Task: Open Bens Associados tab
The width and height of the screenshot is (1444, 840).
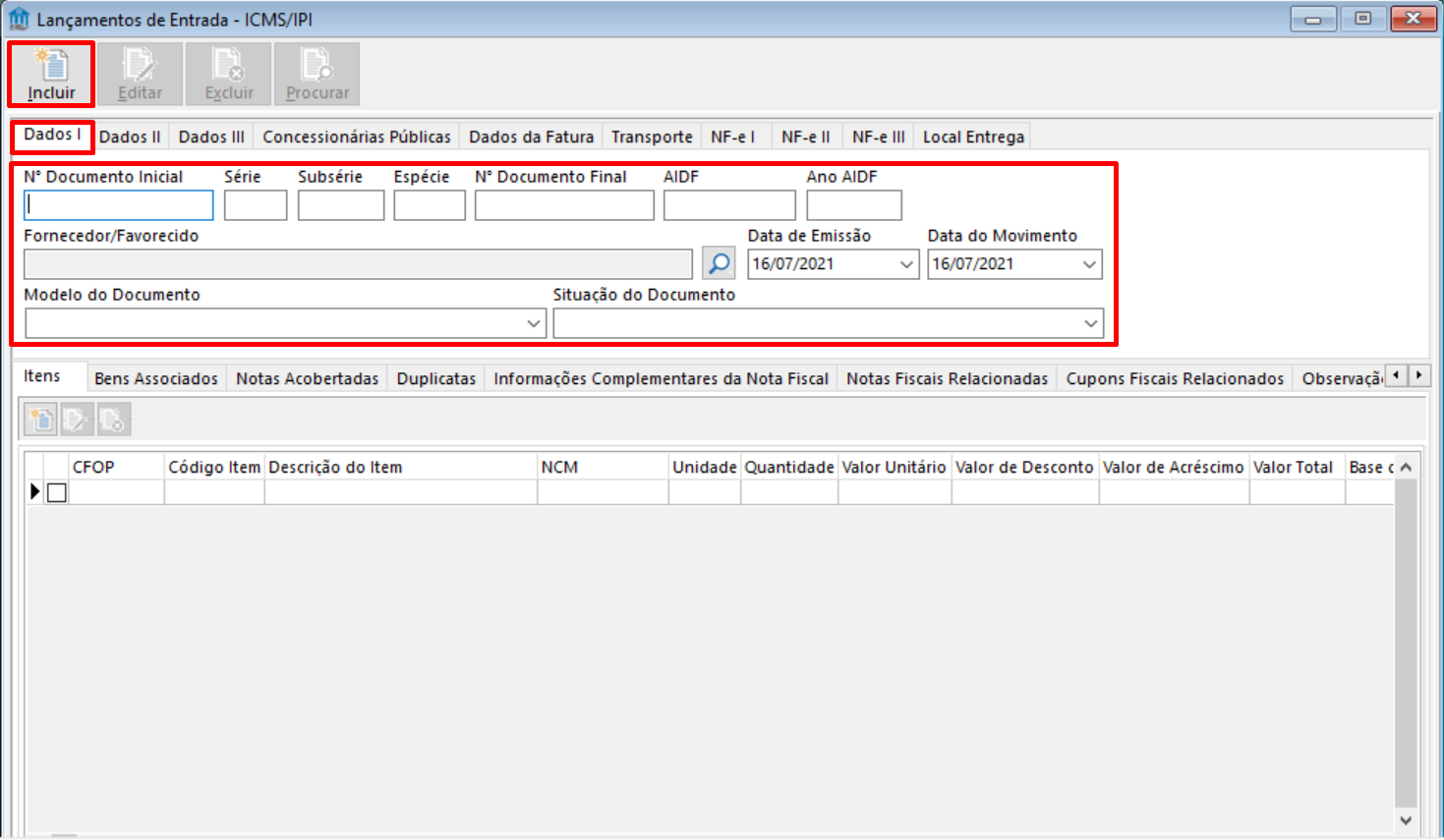Action: (x=156, y=378)
